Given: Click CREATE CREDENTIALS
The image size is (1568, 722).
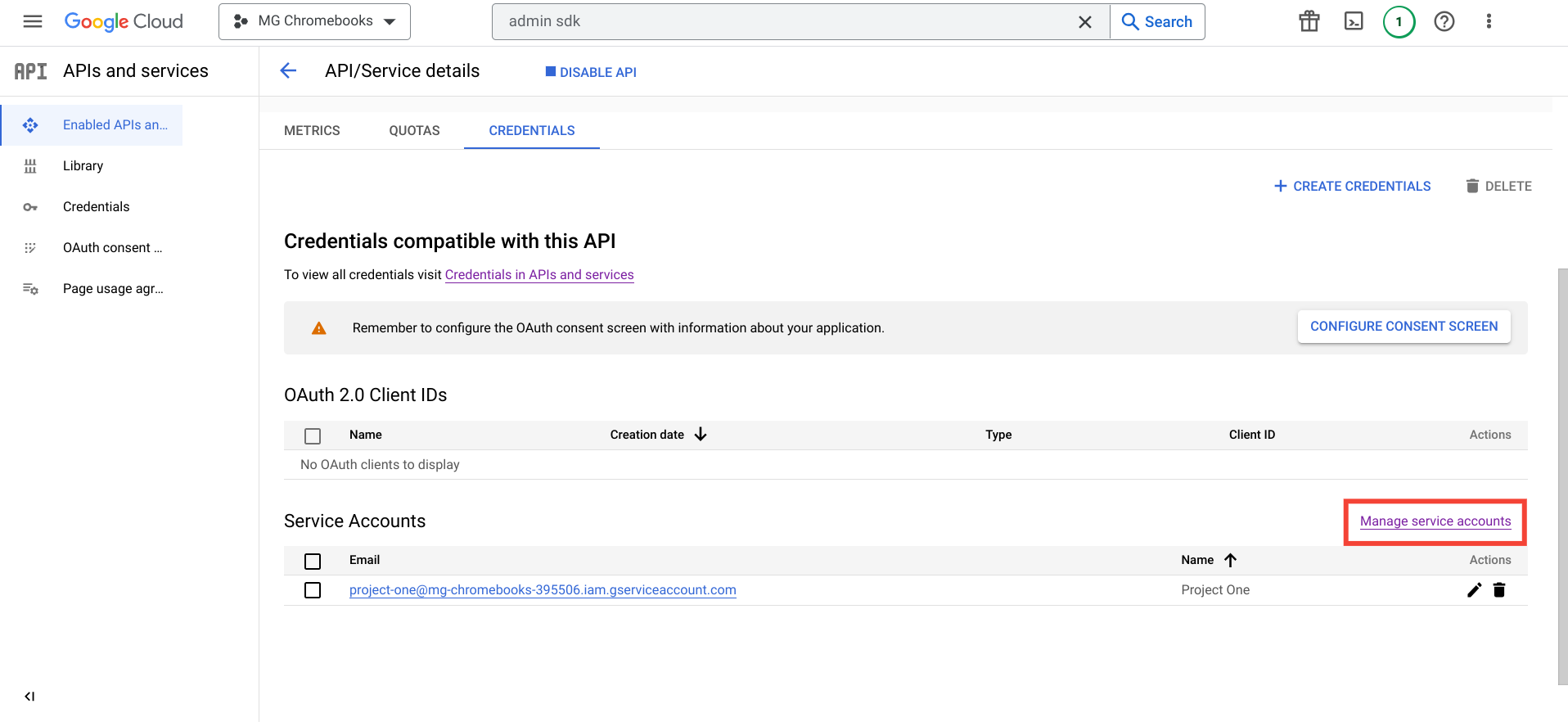Looking at the screenshot, I should 1353,187.
